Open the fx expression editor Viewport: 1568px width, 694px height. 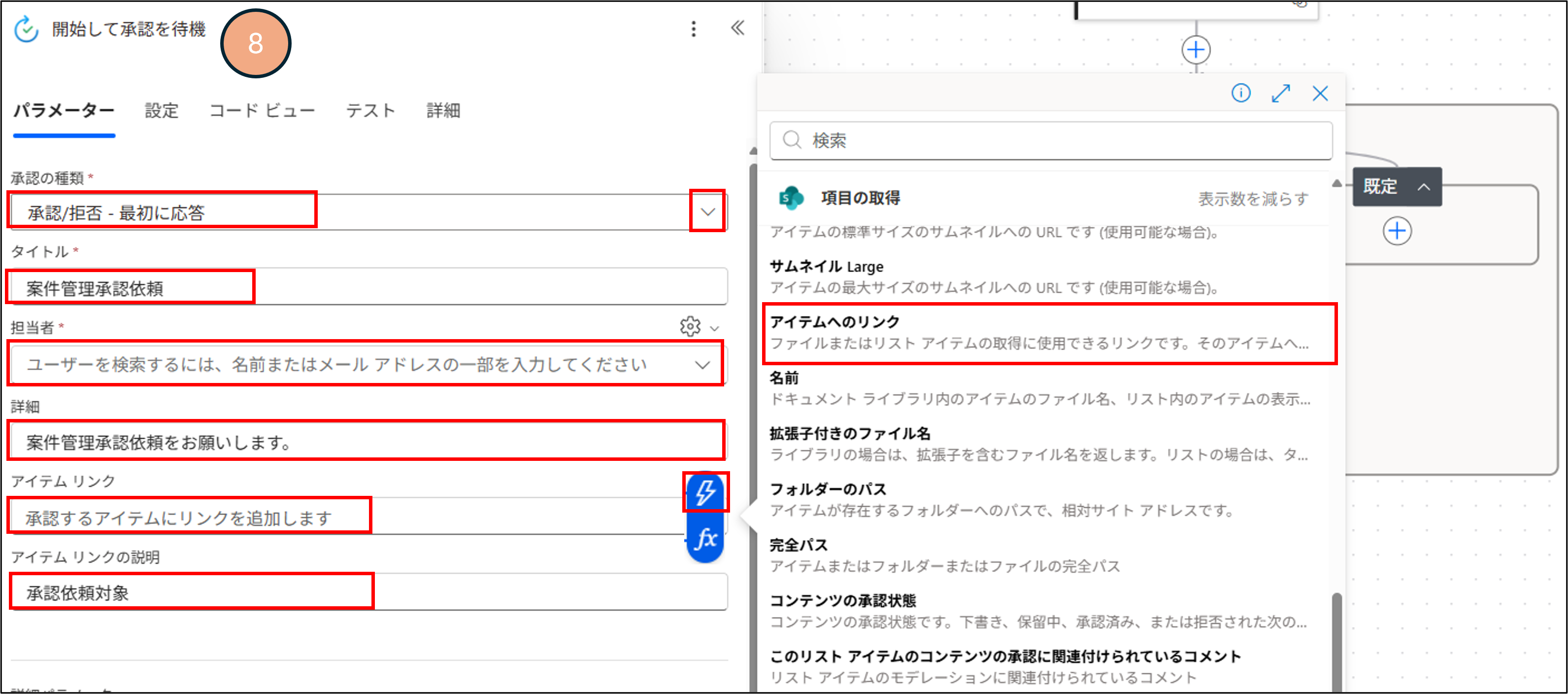(705, 539)
